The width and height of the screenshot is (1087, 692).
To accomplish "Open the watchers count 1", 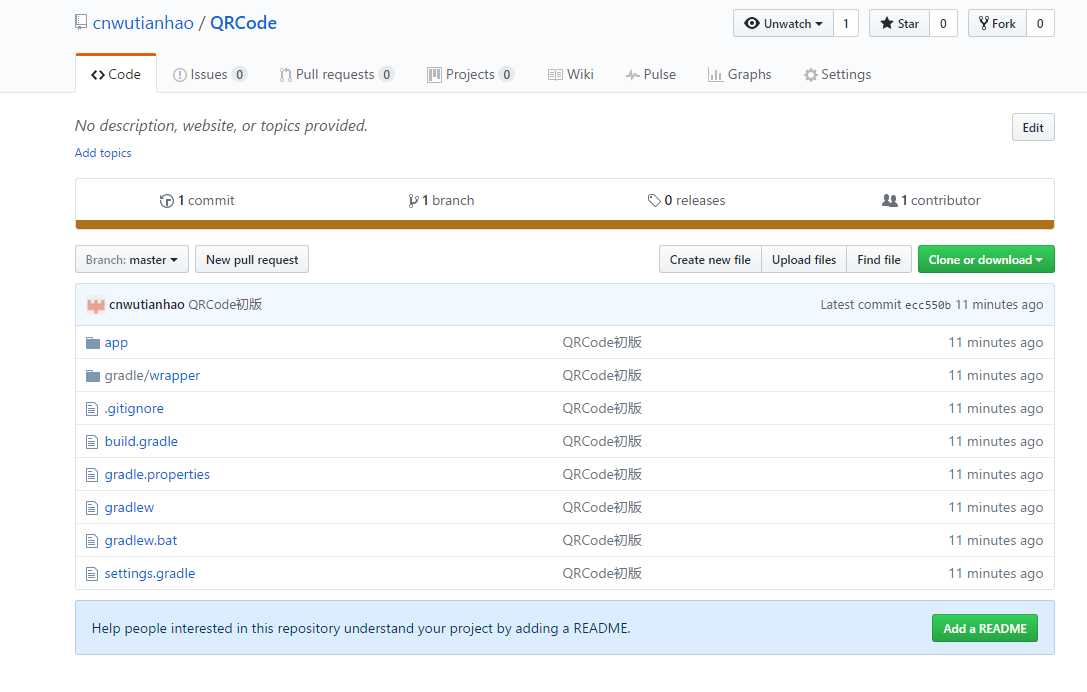I will [x=846, y=24].
